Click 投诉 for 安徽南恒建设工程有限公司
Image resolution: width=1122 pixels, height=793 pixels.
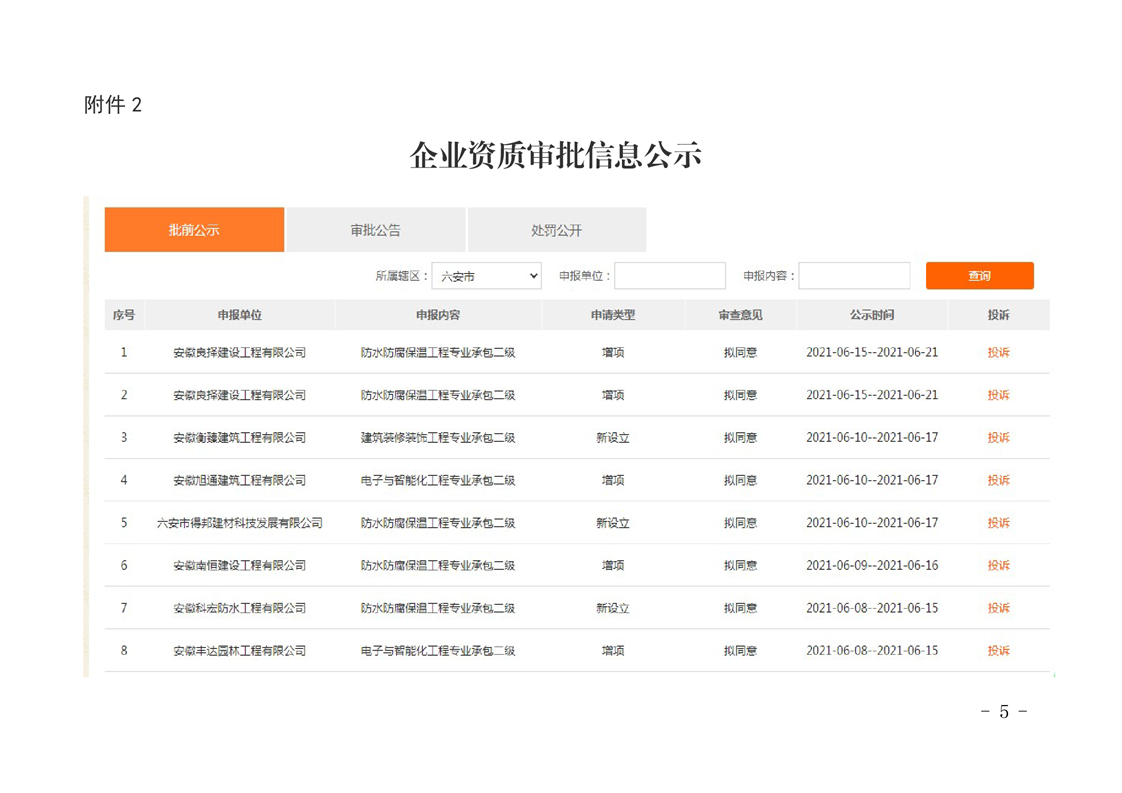(998, 566)
